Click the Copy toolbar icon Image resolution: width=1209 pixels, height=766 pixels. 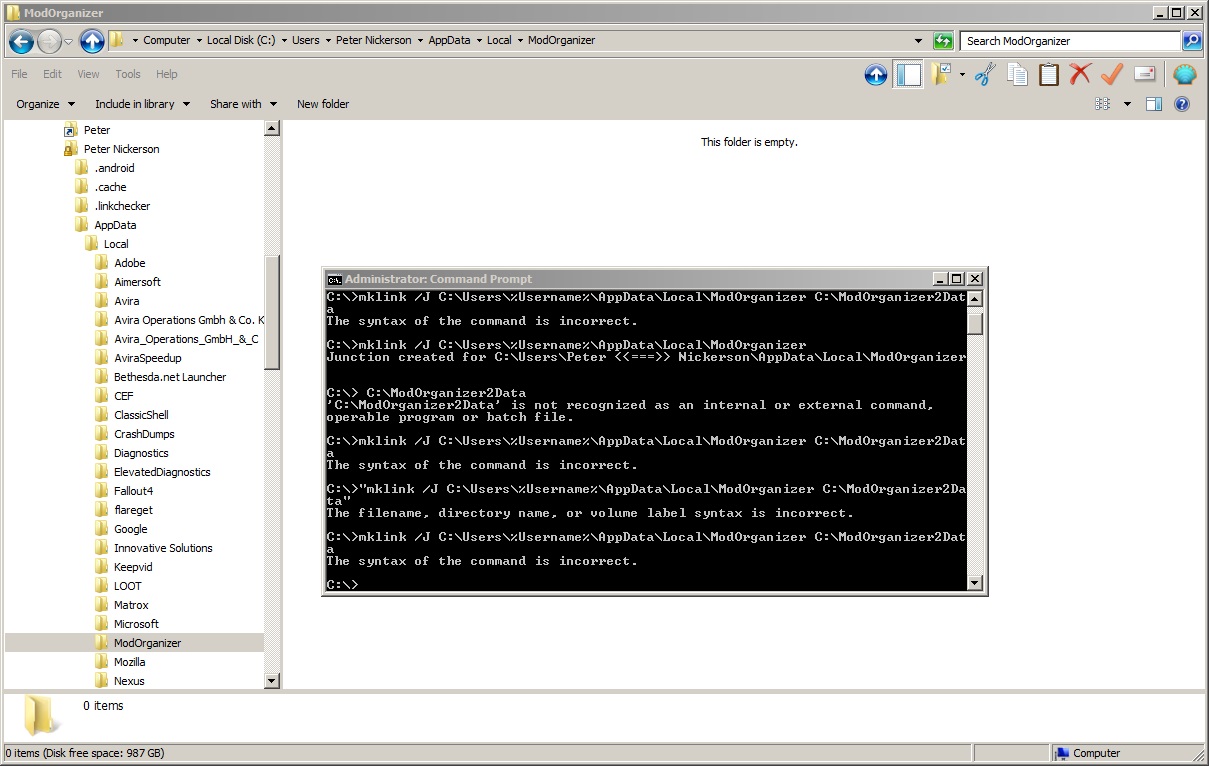pyautogui.click(x=1017, y=75)
